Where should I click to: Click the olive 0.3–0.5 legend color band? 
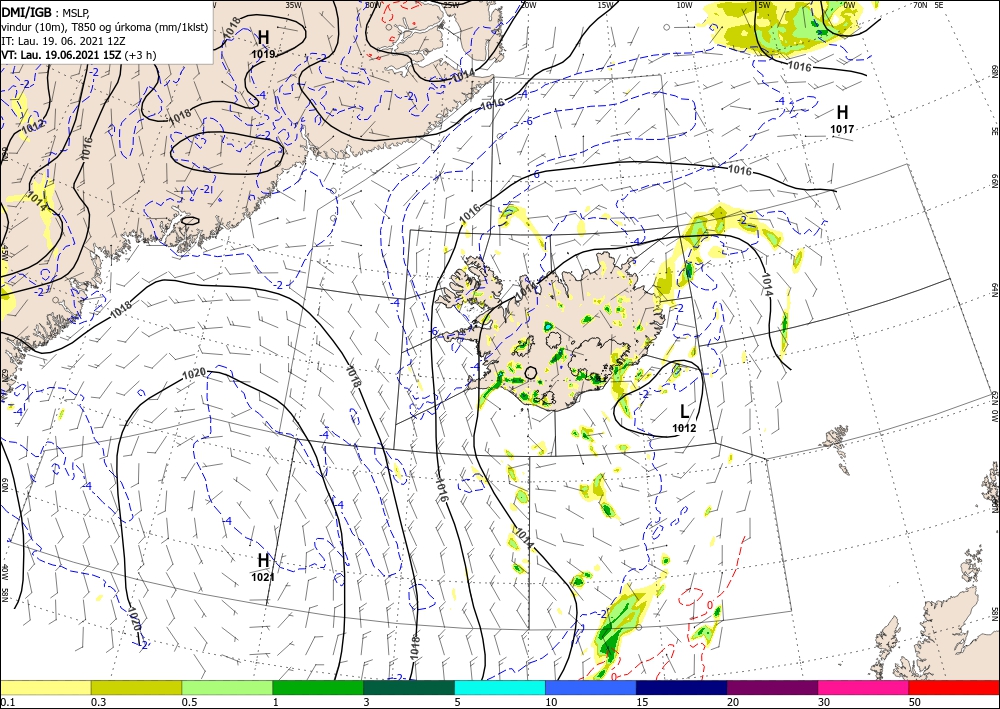pos(136,687)
